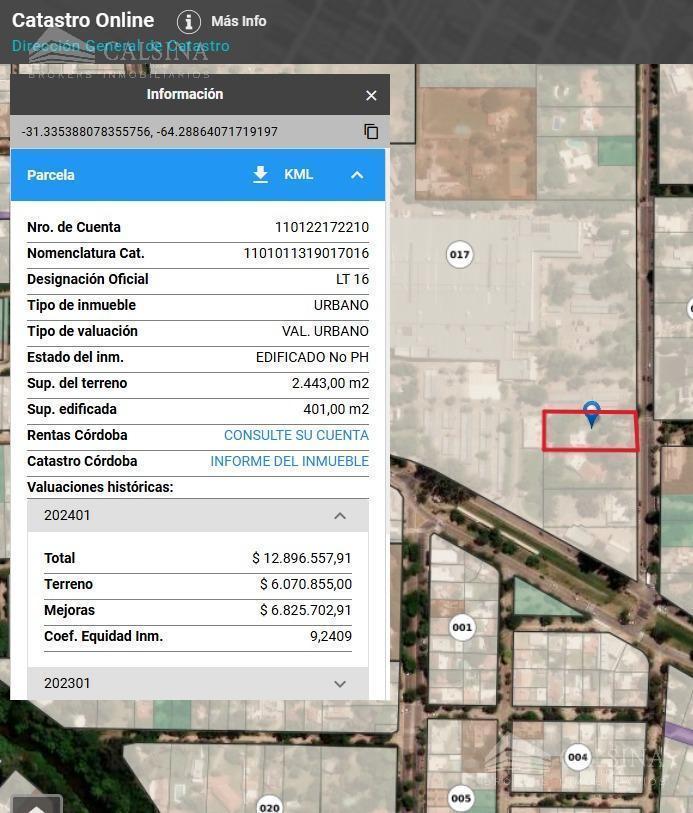Viewport: 693px width, 813px height.
Task: Open the Dirección General de Catastro link
Action: click(121, 46)
